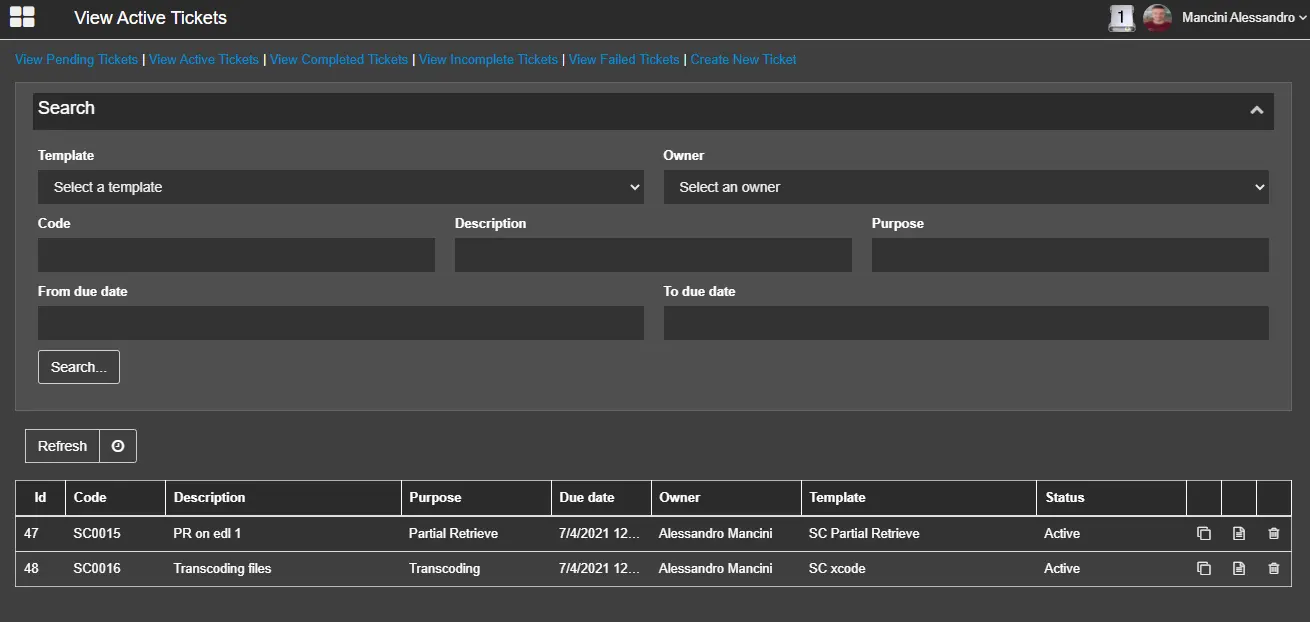1310x622 pixels.
Task: Open the Select a template dropdown
Action: click(x=340, y=187)
